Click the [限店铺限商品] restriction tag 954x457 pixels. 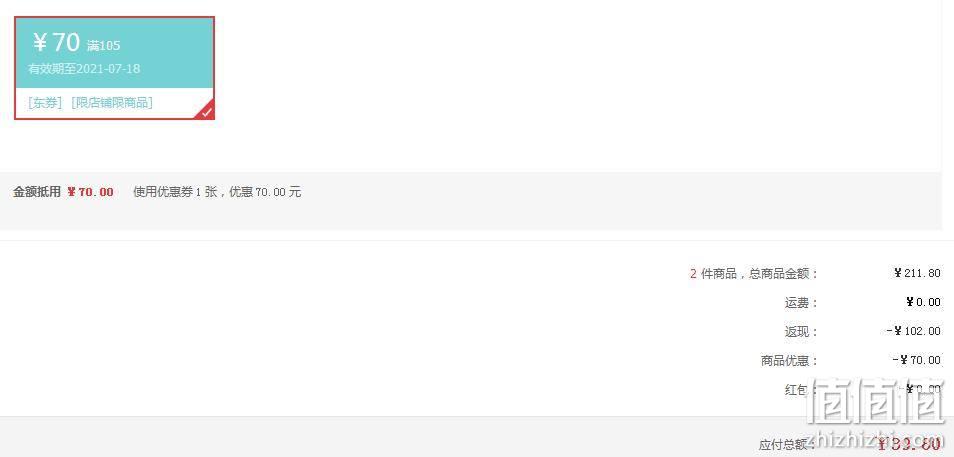(x=111, y=103)
